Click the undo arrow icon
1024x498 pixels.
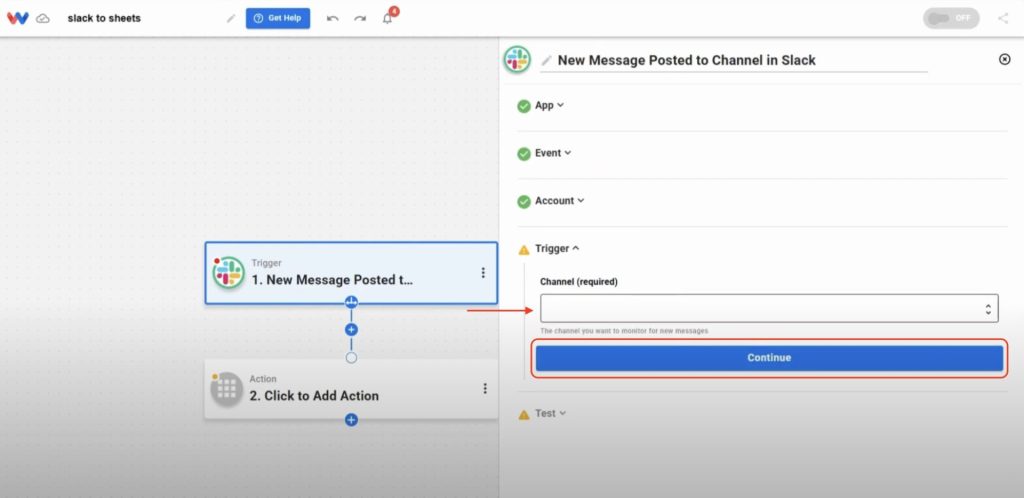pyautogui.click(x=332, y=18)
